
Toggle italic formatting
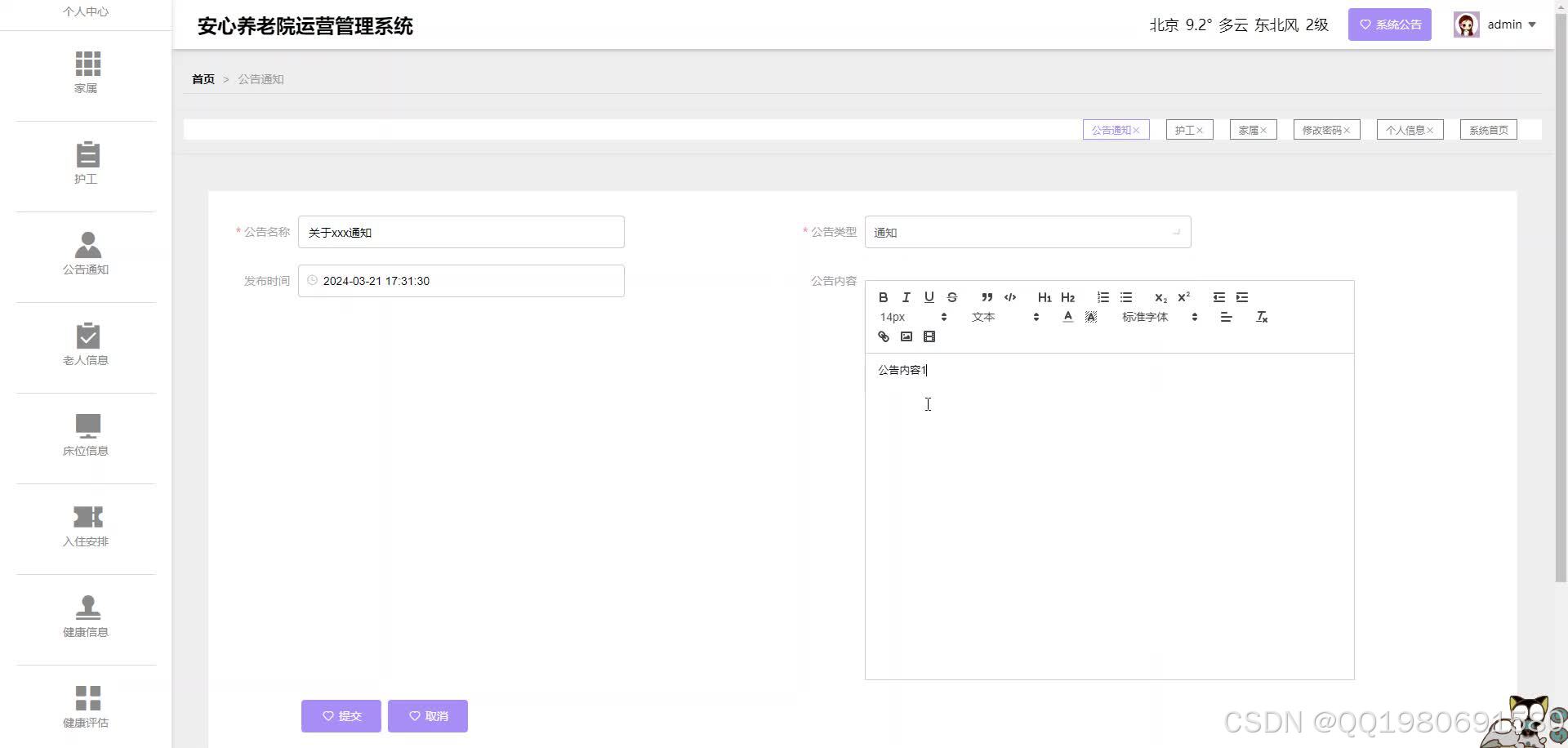[906, 297]
